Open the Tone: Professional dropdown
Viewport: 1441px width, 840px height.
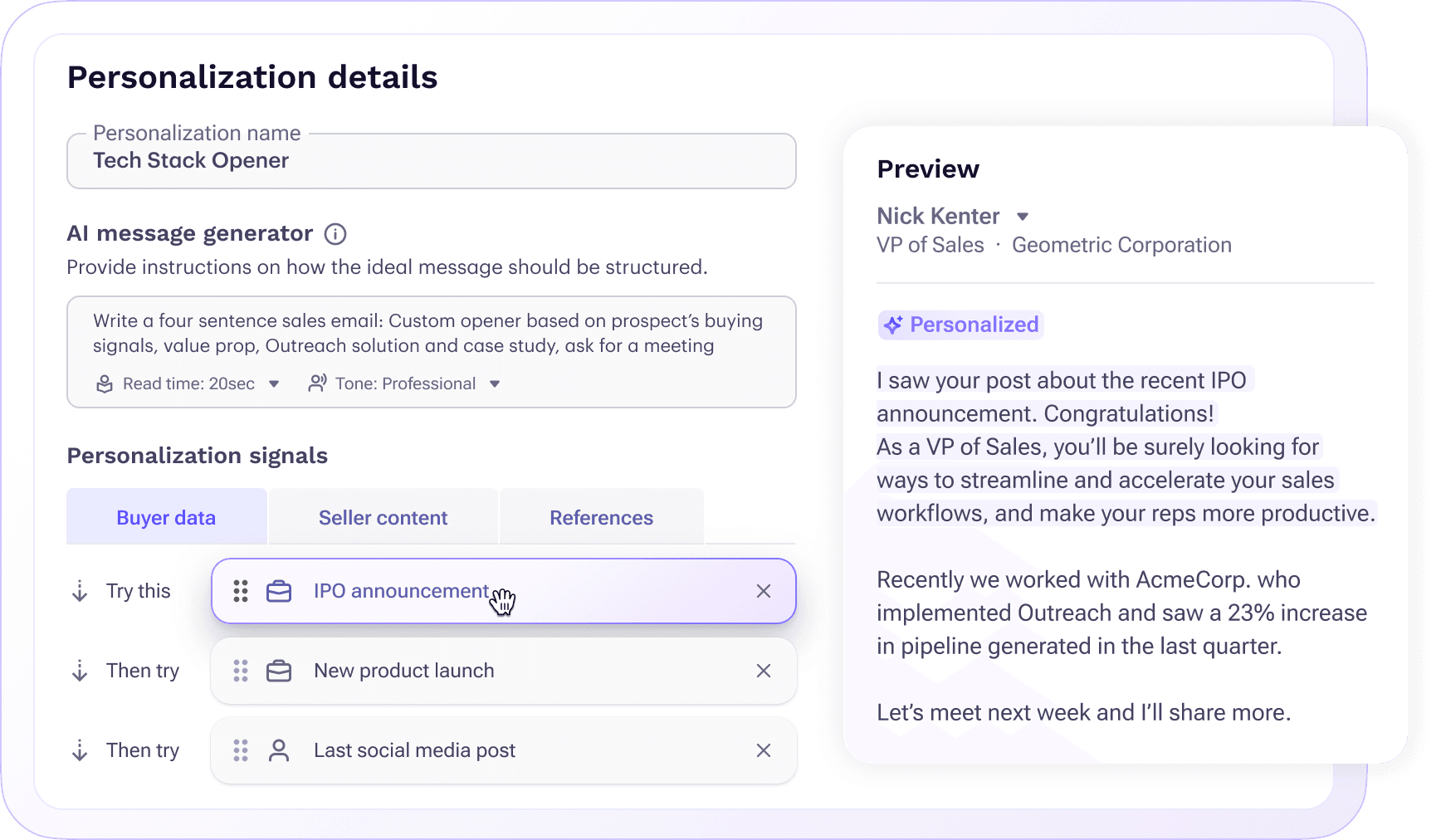[x=495, y=383]
